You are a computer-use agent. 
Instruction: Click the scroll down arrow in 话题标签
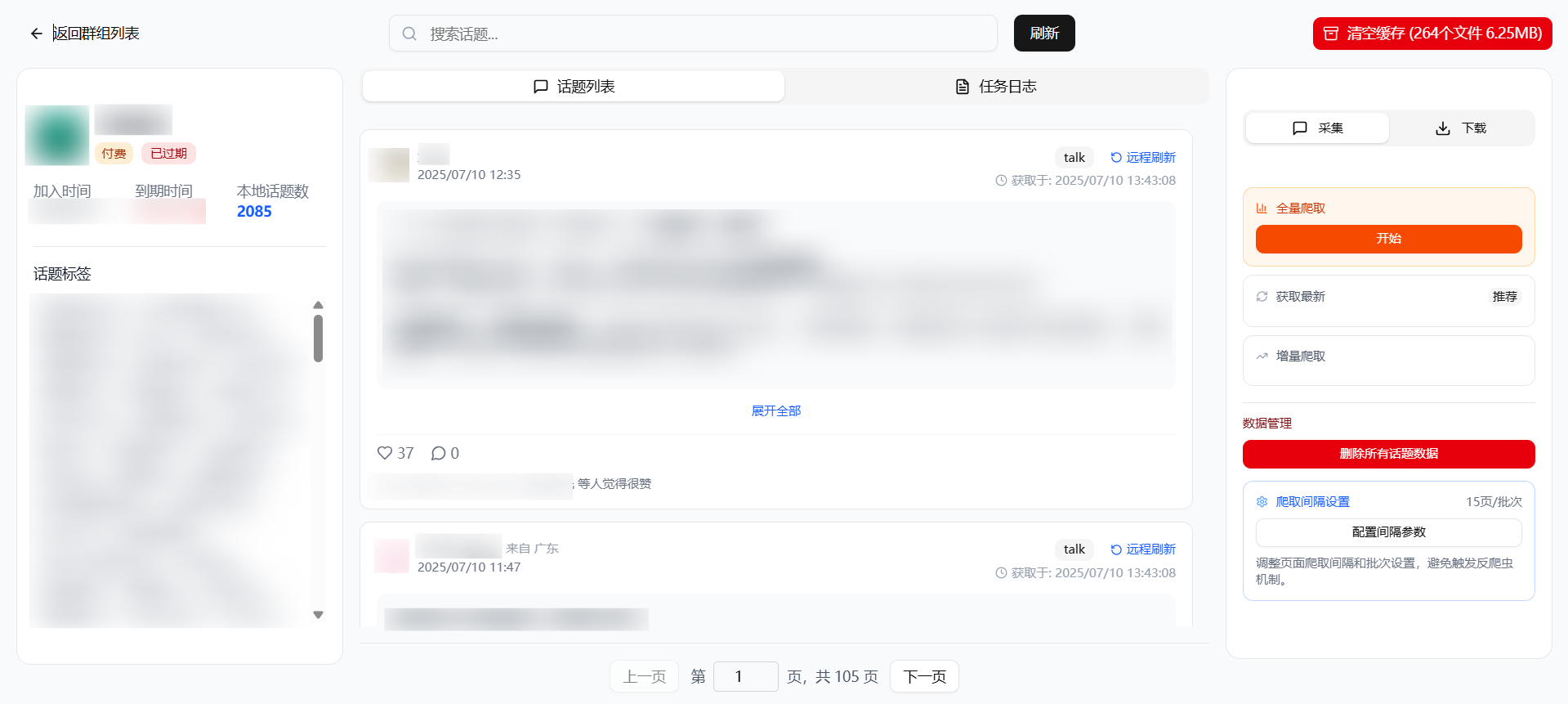pos(318,615)
